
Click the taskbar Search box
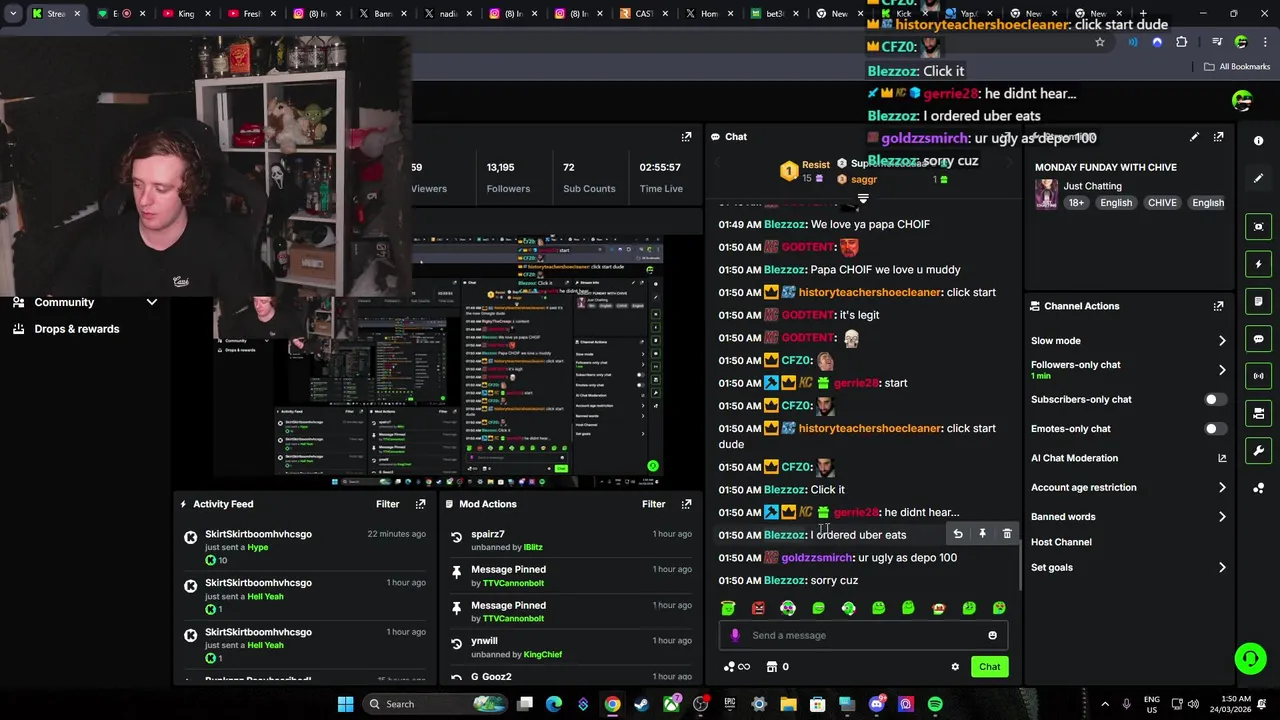[x=434, y=704]
